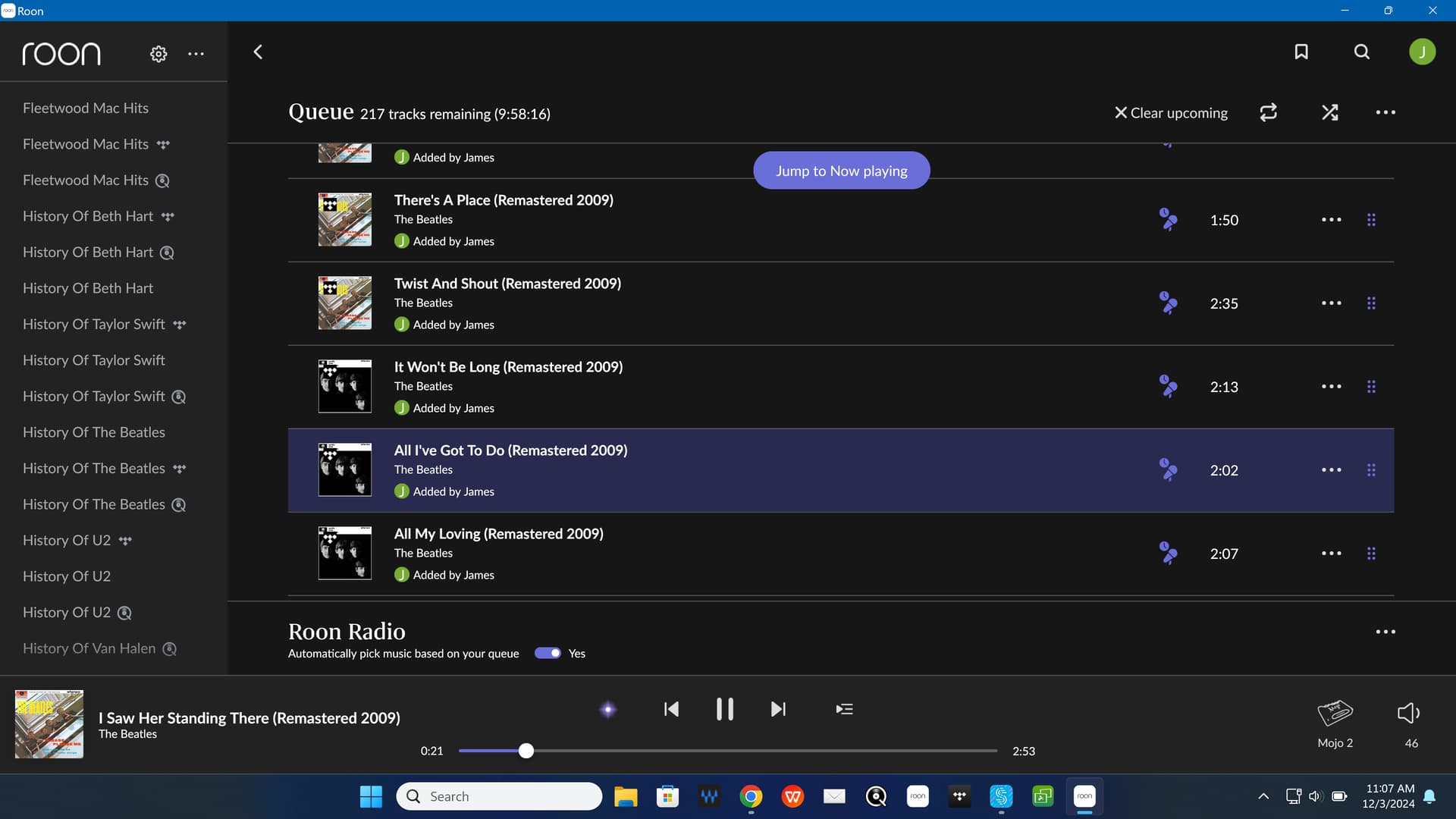
Task: Go back with the left arrow
Action: 258,52
